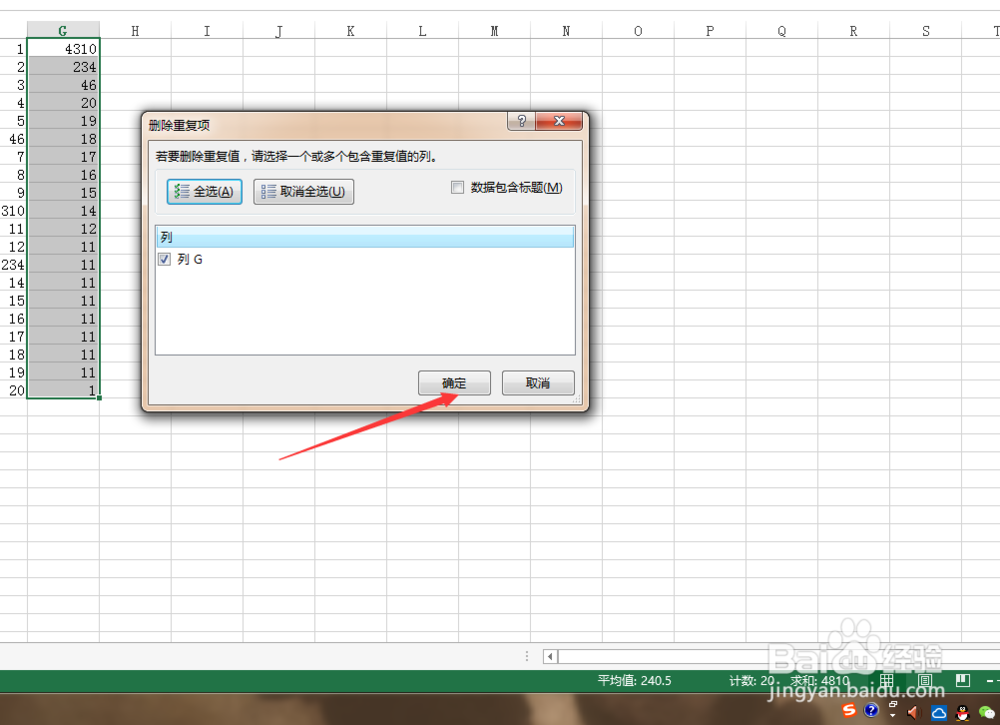Select column Q header

(782, 31)
